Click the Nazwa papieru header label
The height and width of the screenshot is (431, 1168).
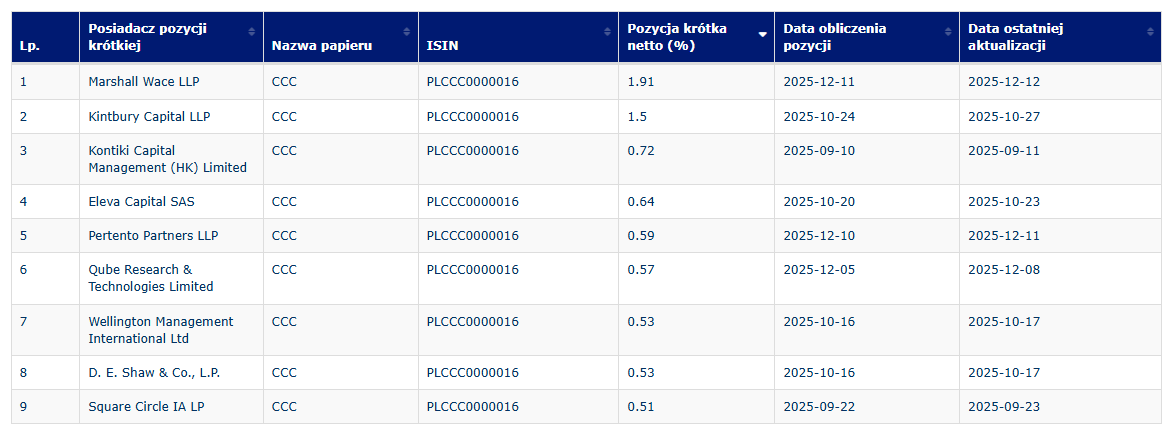[322, 45]
